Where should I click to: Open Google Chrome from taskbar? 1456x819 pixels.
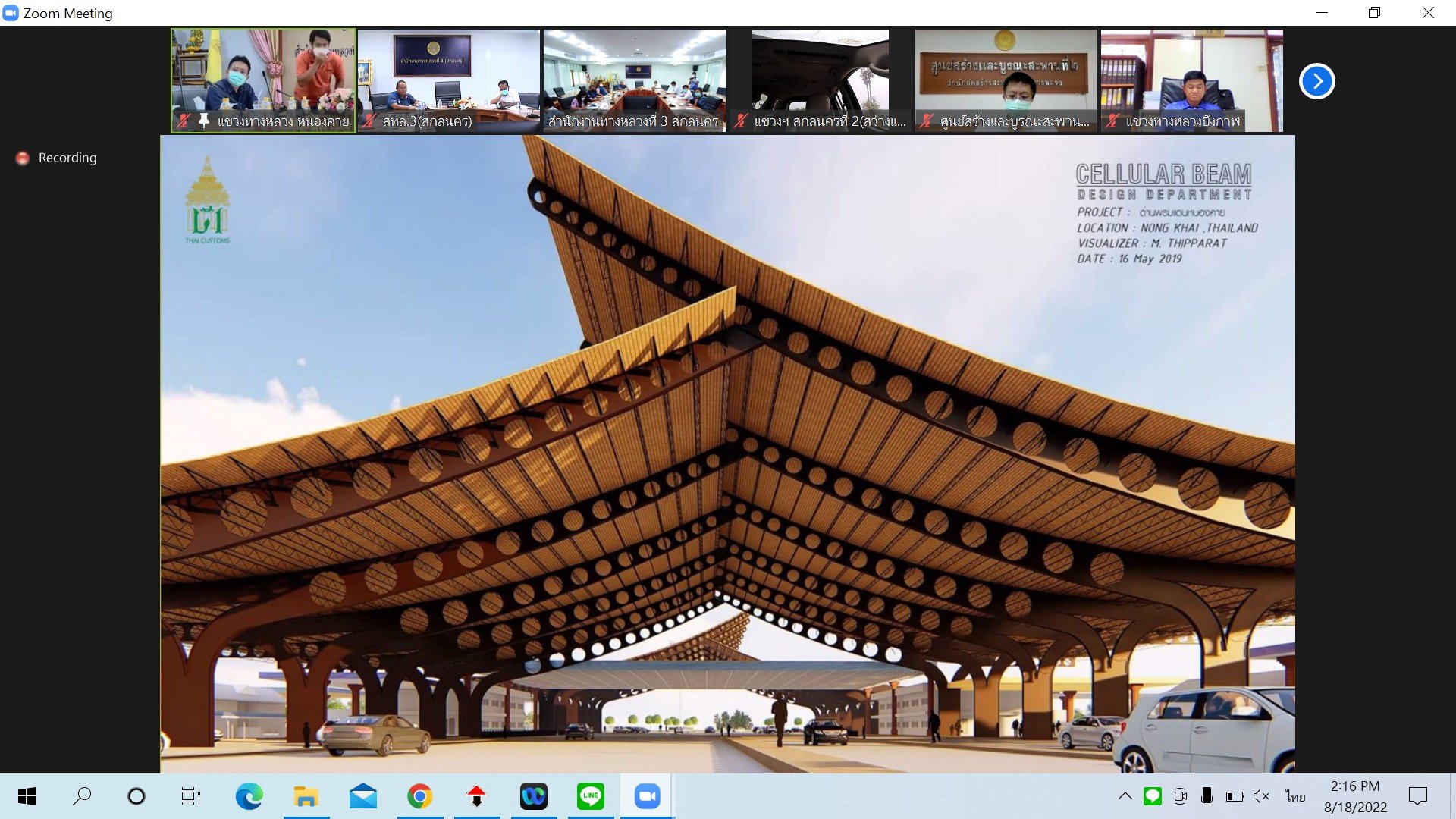click(x=419, y=796)
